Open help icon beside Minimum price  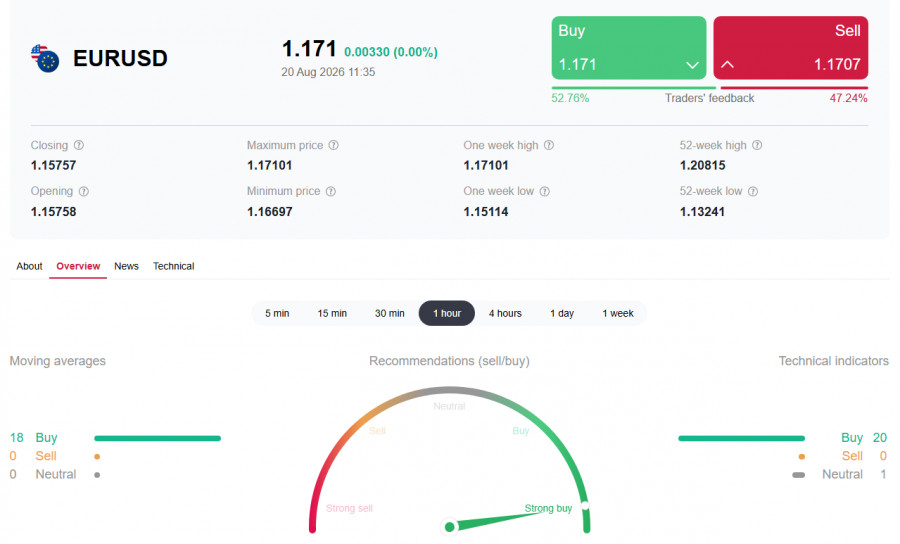331,191
